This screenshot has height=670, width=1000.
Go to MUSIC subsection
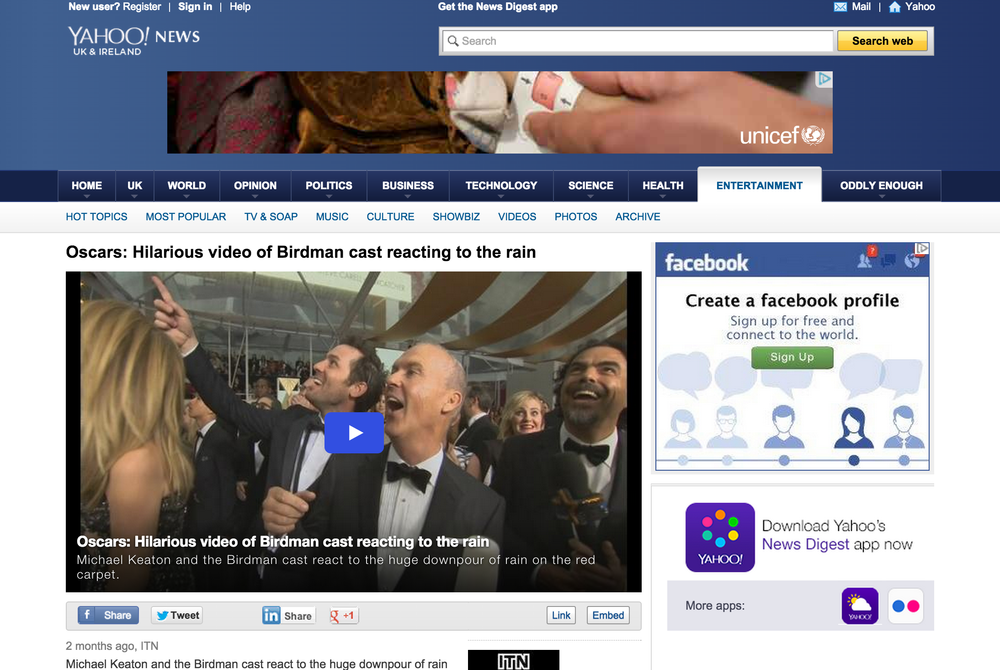332,217
